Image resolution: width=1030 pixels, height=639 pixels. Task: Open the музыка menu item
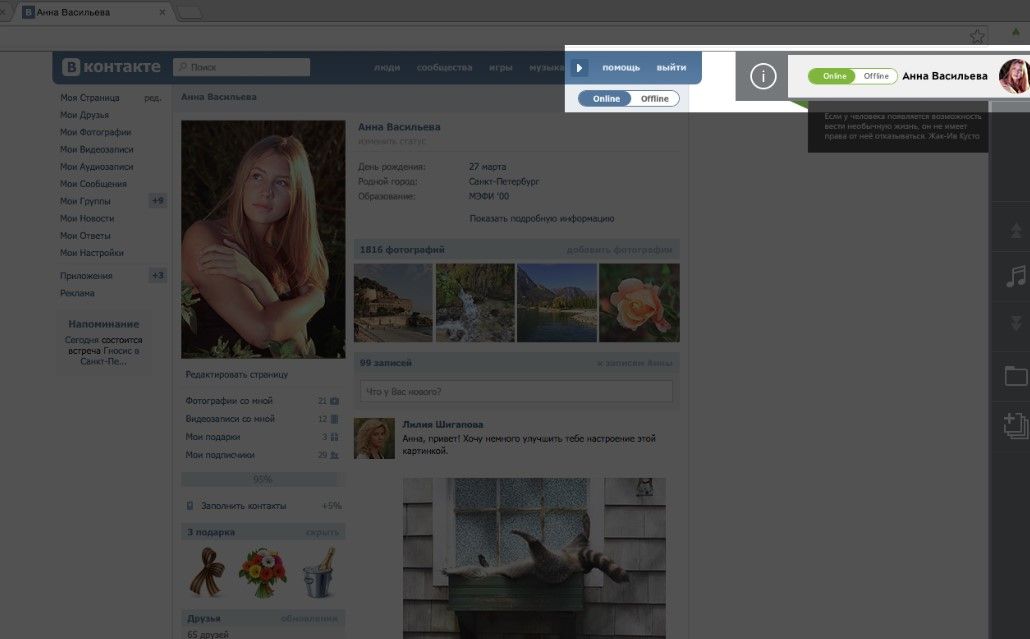(x=547, y=68)
